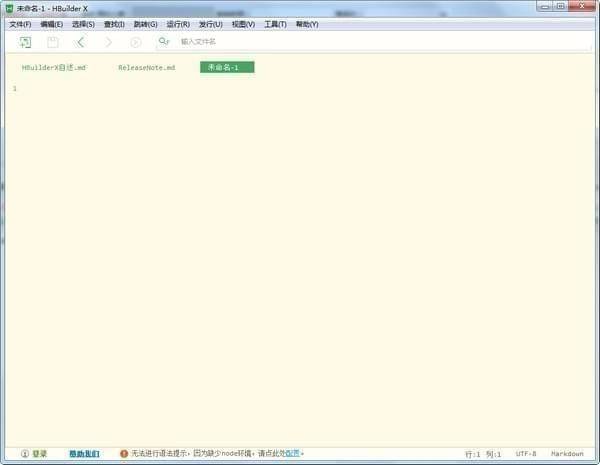The image size is (600, 465).
Task: Click the 帮助我们 link
Action: (x=84, y=453)
